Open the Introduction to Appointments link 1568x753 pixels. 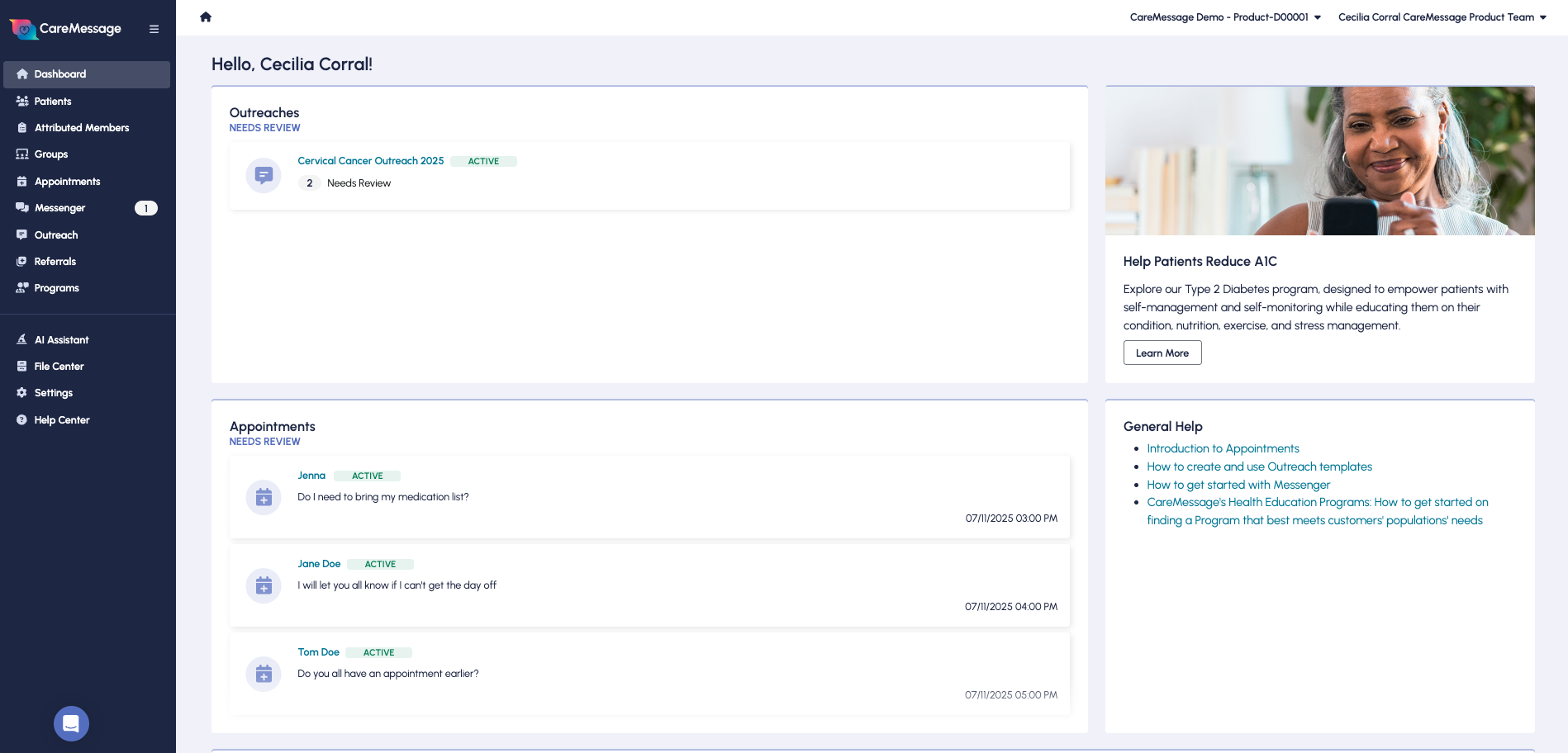pos(1223,448)
